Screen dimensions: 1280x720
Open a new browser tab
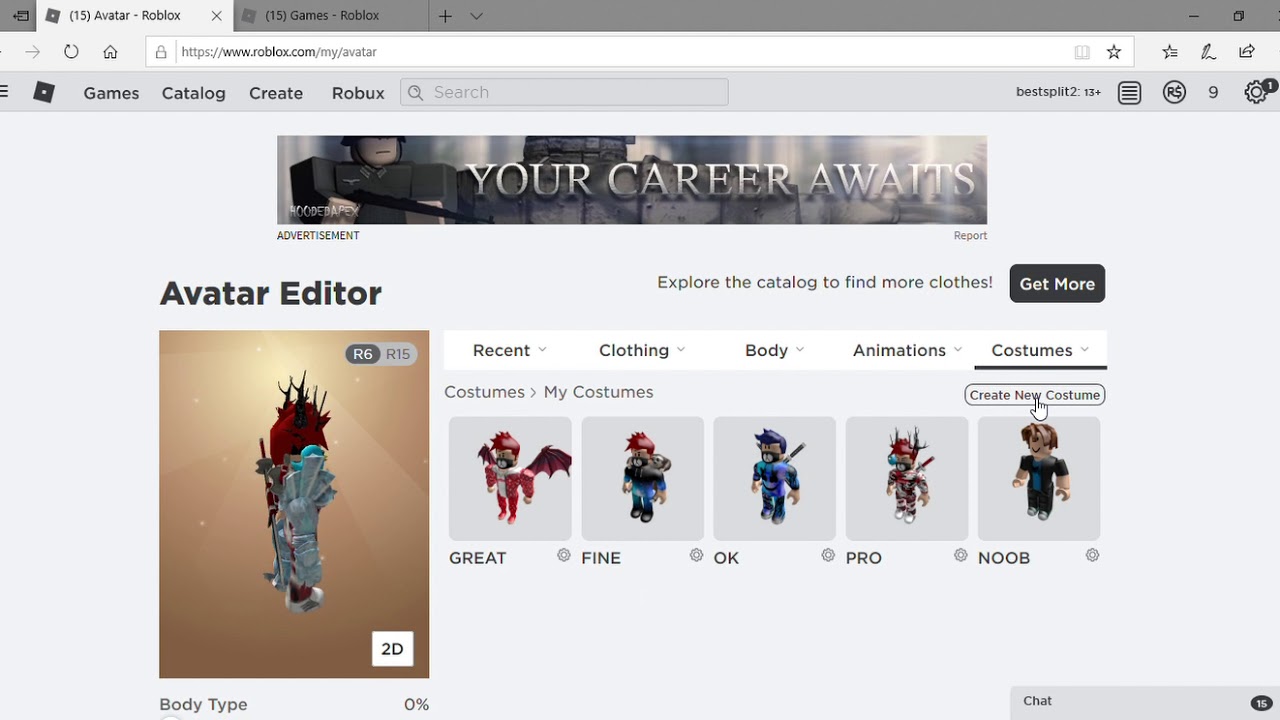pos(445,16)
